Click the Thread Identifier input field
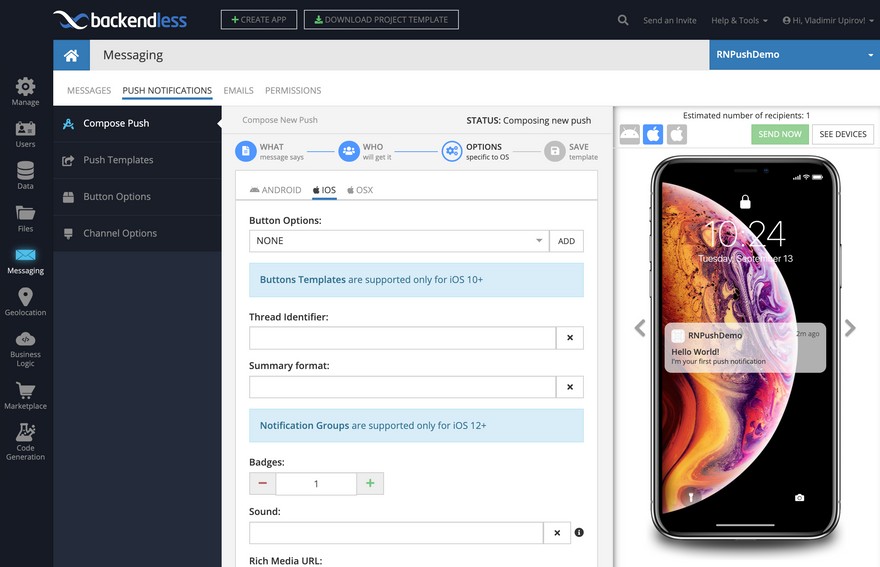The image size is (880, 567). point(402,338)
